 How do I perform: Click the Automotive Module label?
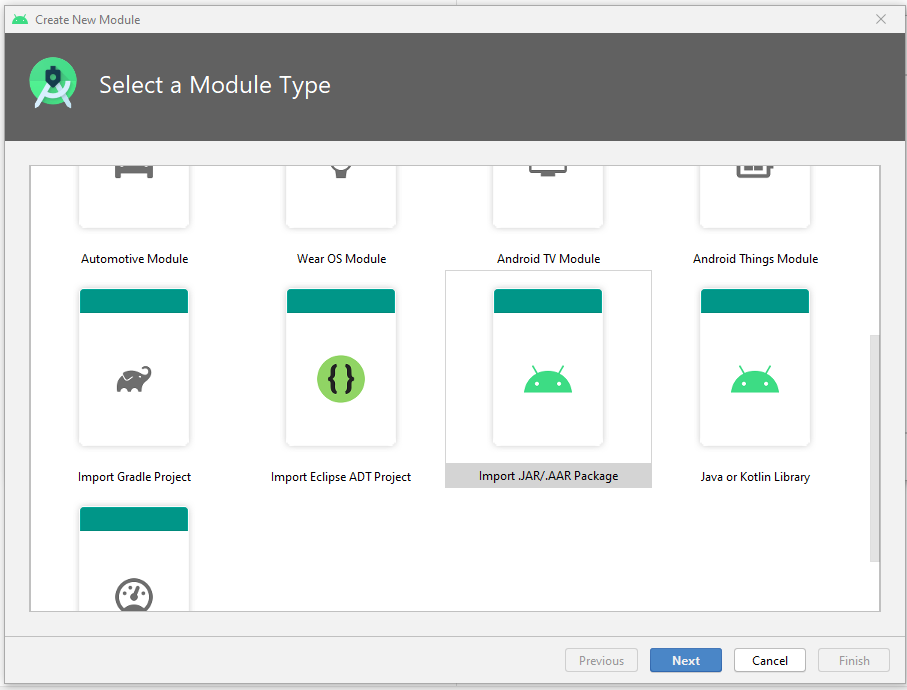[134, 259]
